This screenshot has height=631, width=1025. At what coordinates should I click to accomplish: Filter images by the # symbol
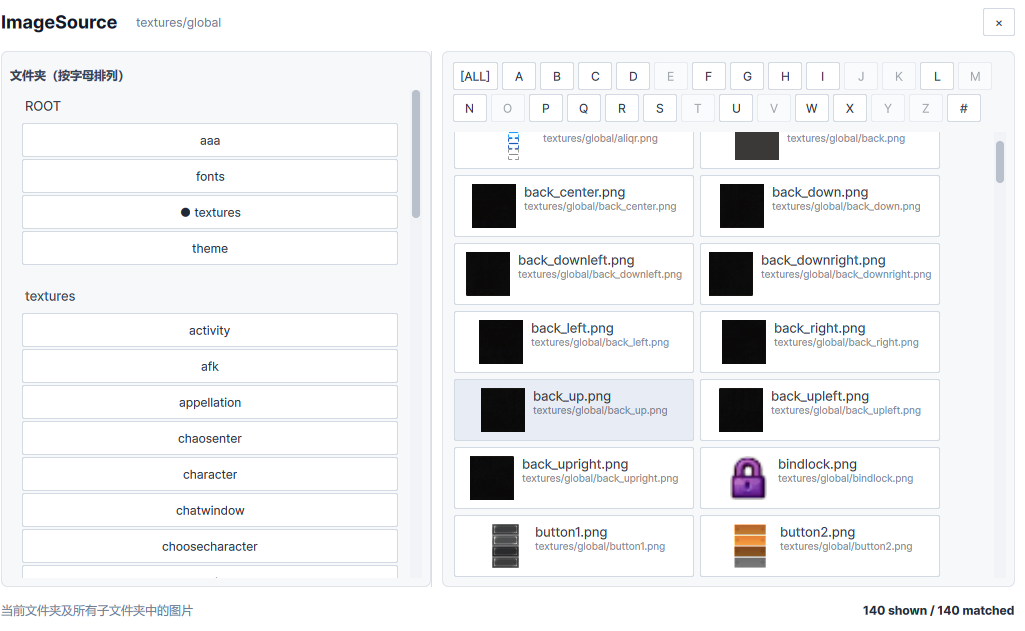coord(964,109)
